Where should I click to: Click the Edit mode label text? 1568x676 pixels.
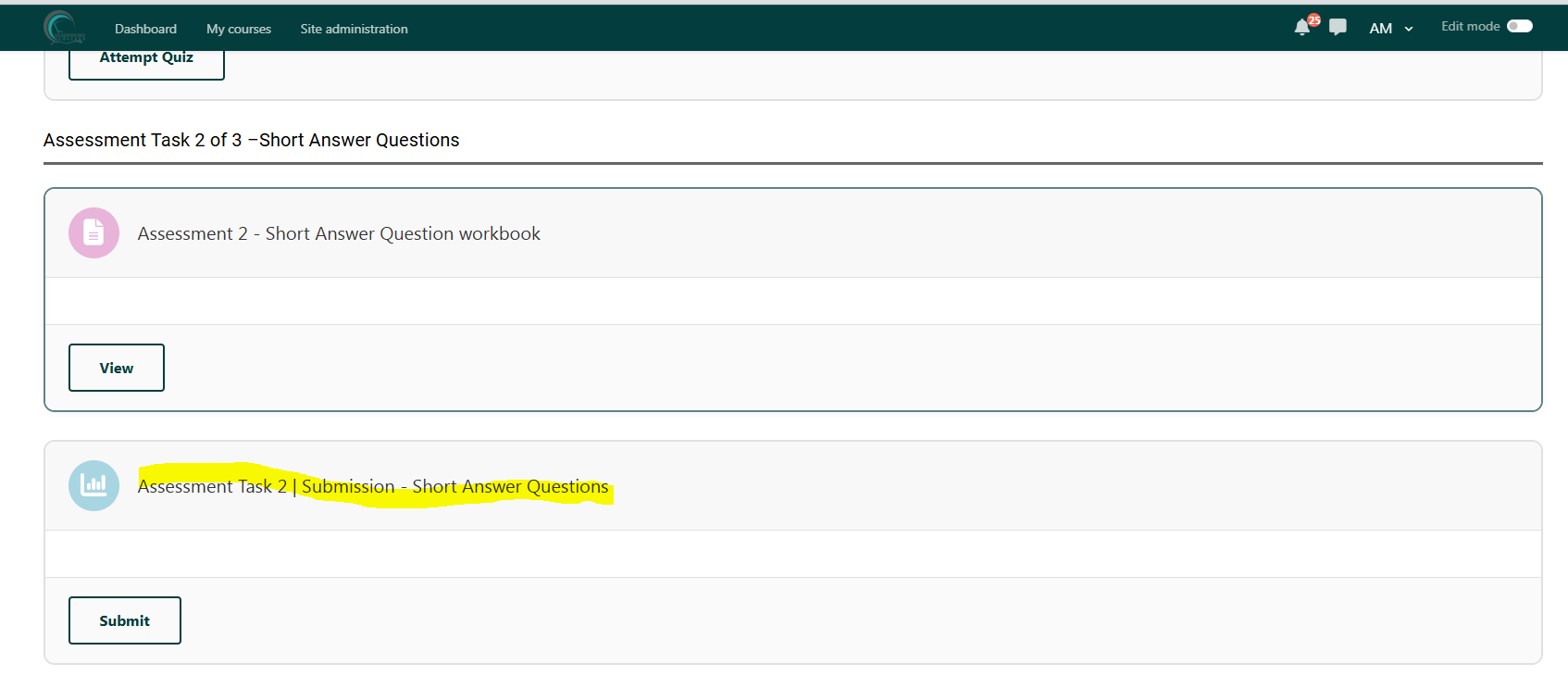pos(1470,26)
